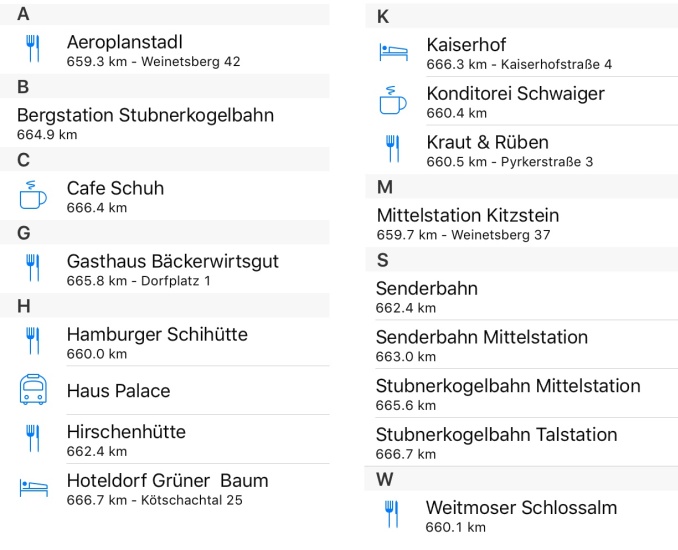678x550 pixels.
Task: Tap the fork-knife icon for Gasthaus Bäckerwirtsgut
Action: point(33,268)
